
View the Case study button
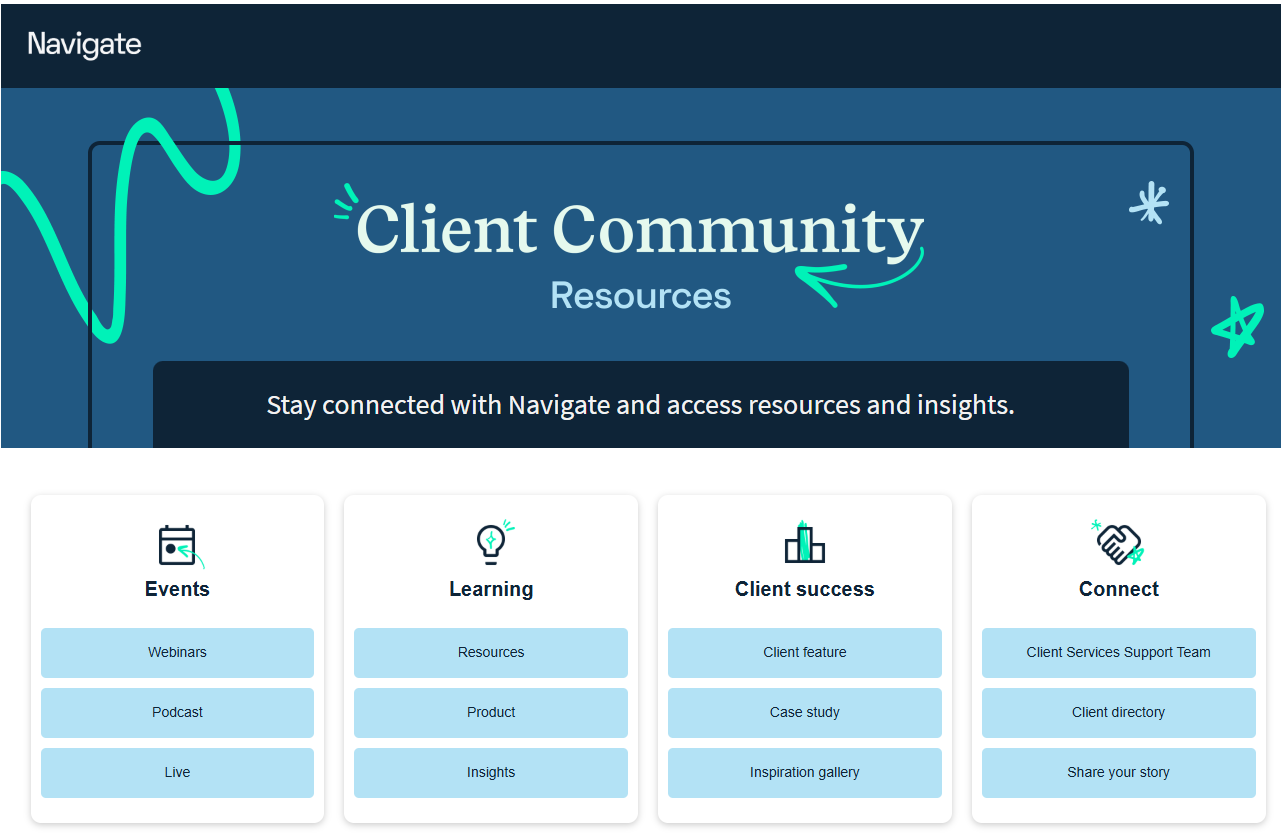(x=804, y=712)
